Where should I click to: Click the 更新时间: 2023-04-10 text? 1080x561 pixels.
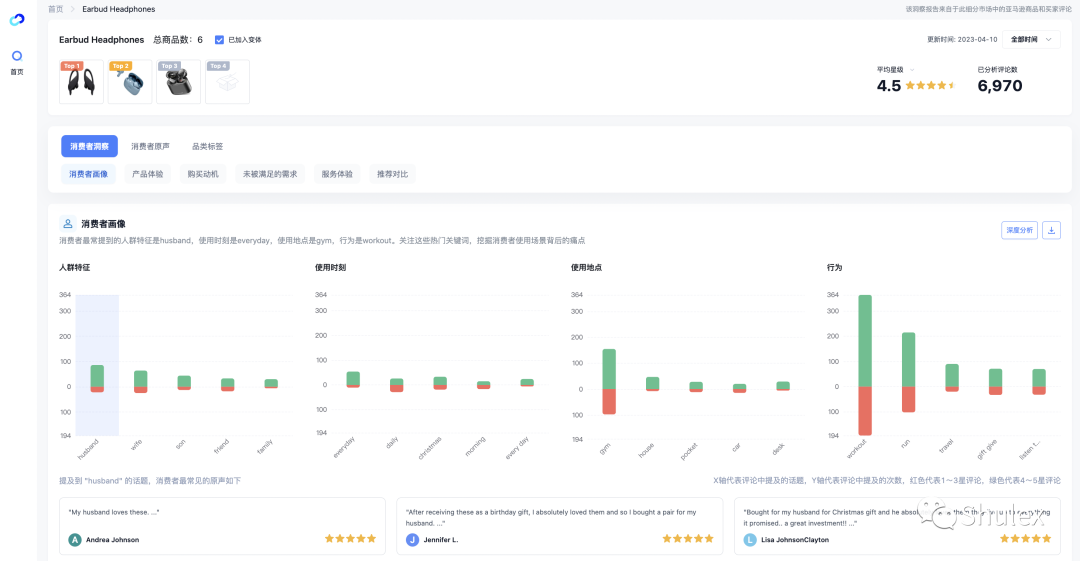click(x=962, y=39)
